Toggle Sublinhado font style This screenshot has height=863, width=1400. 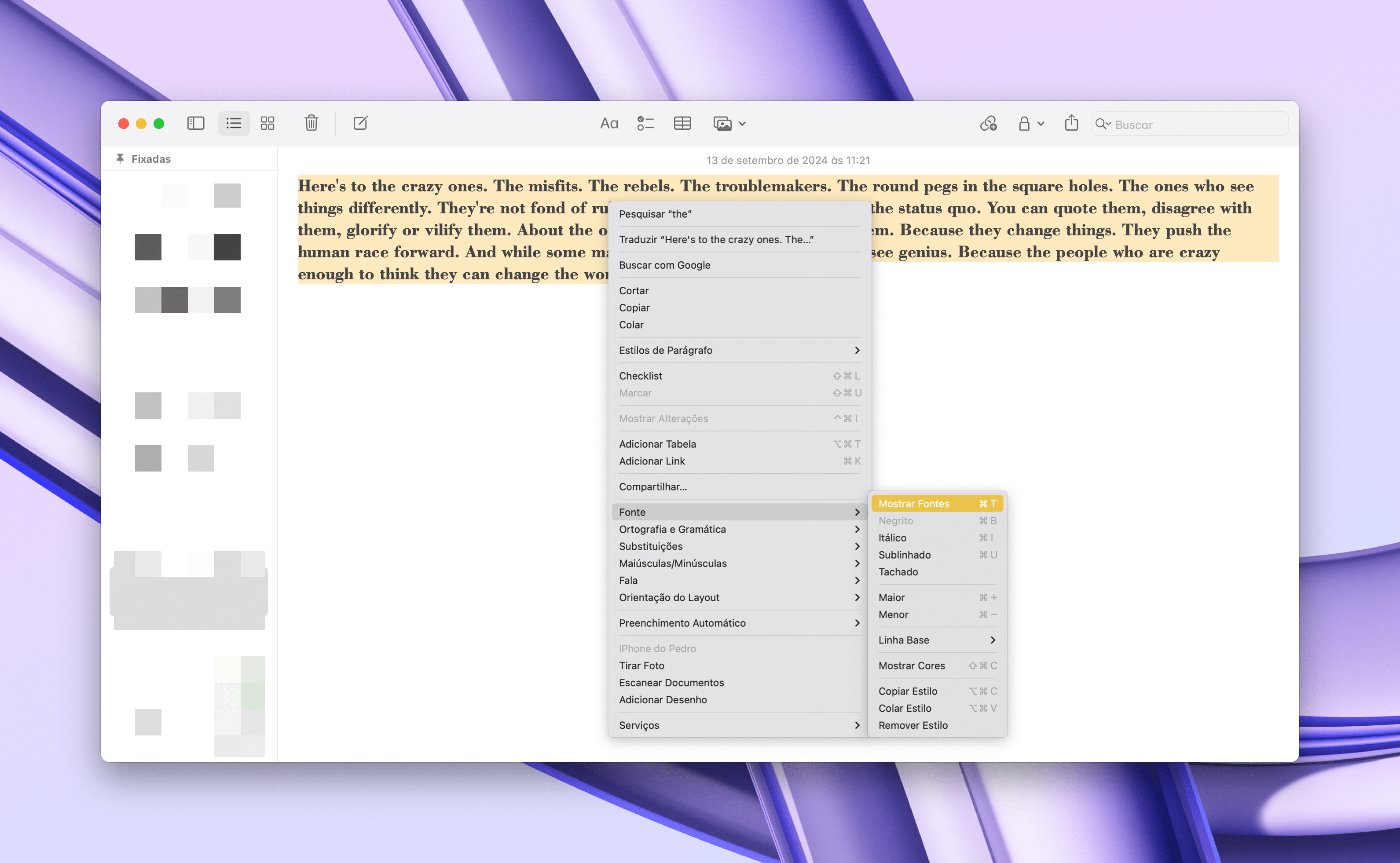coord(937,555)
